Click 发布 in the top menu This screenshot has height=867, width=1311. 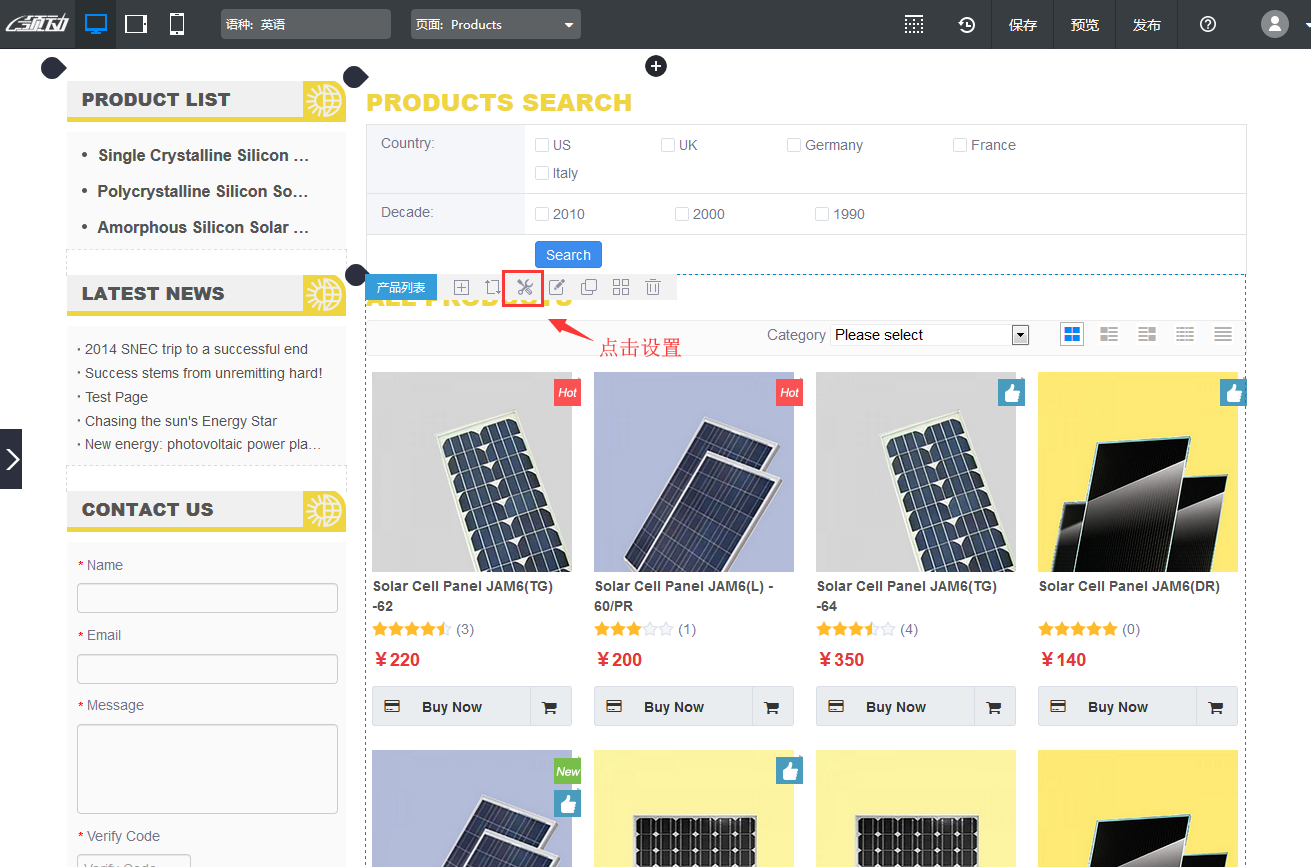pos(1146,25)
